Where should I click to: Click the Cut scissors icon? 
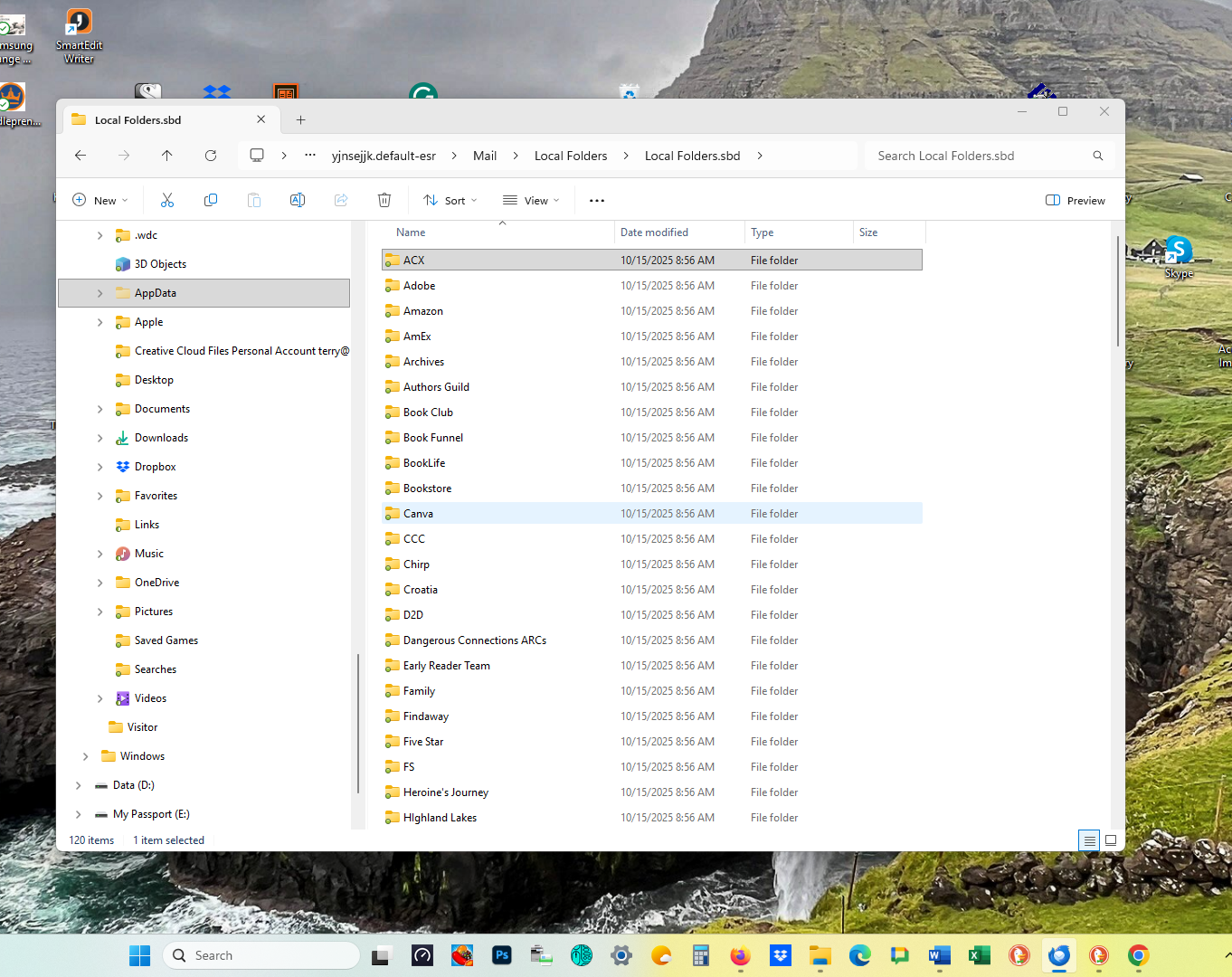click(x=167, y=200)
